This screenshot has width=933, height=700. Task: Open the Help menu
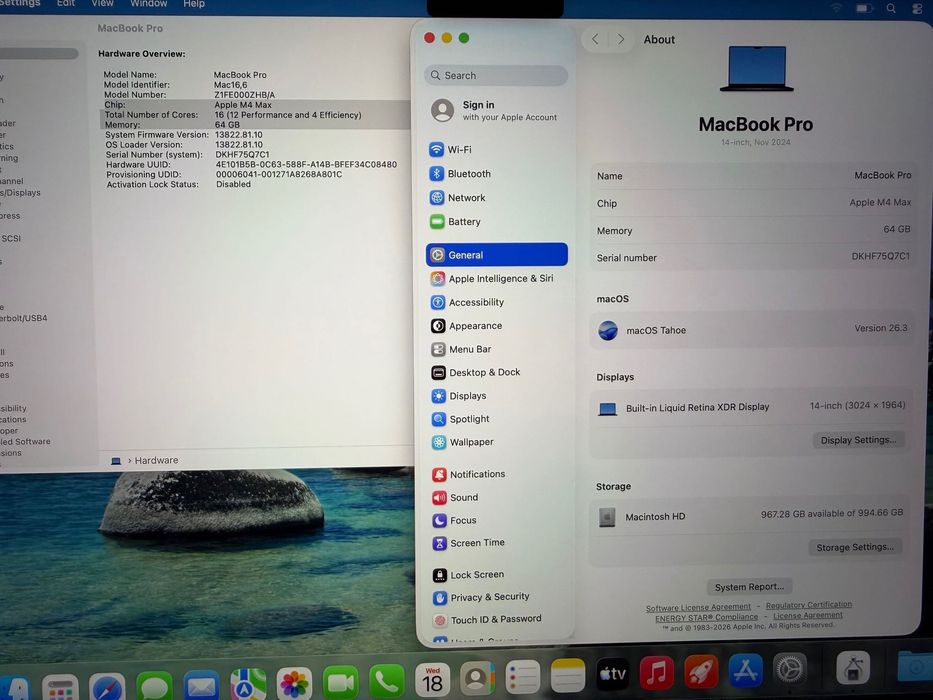click(x=194, y=4)
